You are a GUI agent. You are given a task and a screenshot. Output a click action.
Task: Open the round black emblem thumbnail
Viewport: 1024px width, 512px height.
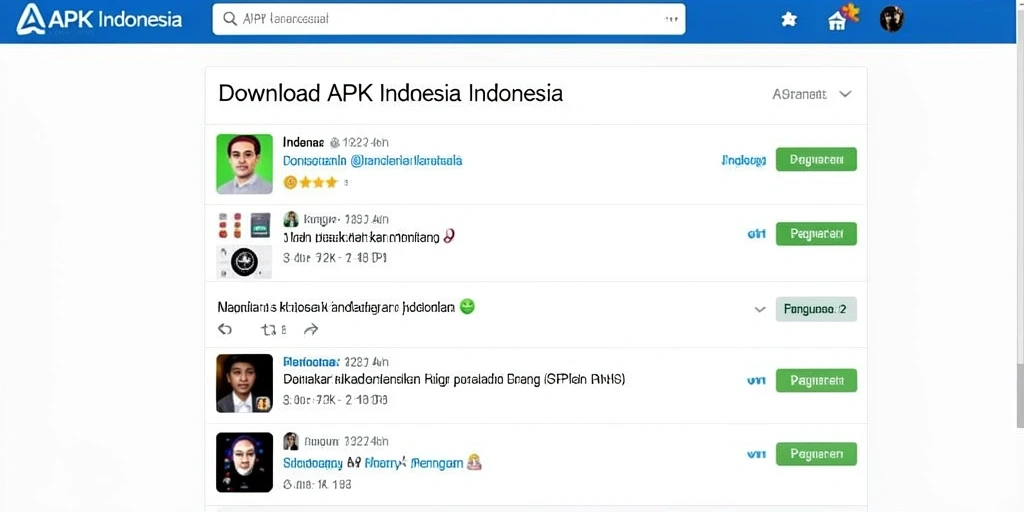[244, 262]
